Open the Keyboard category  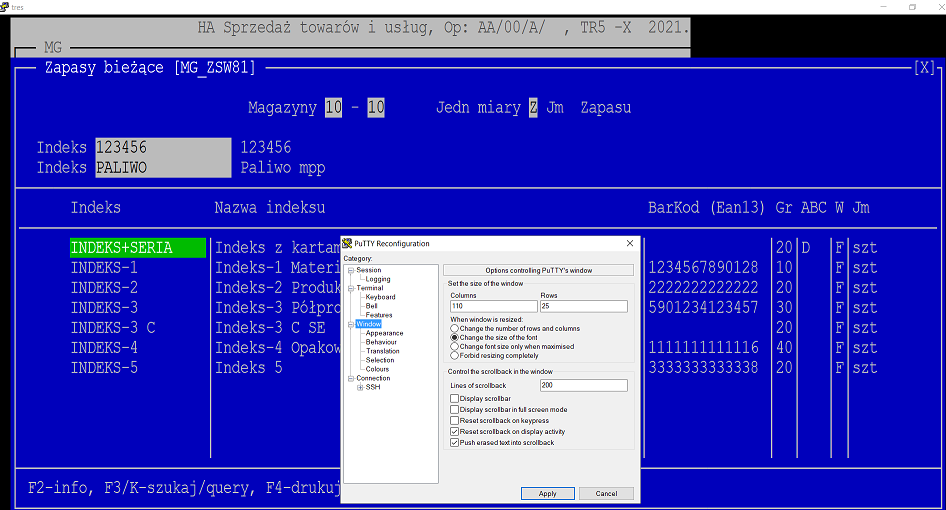pos(380,297)
